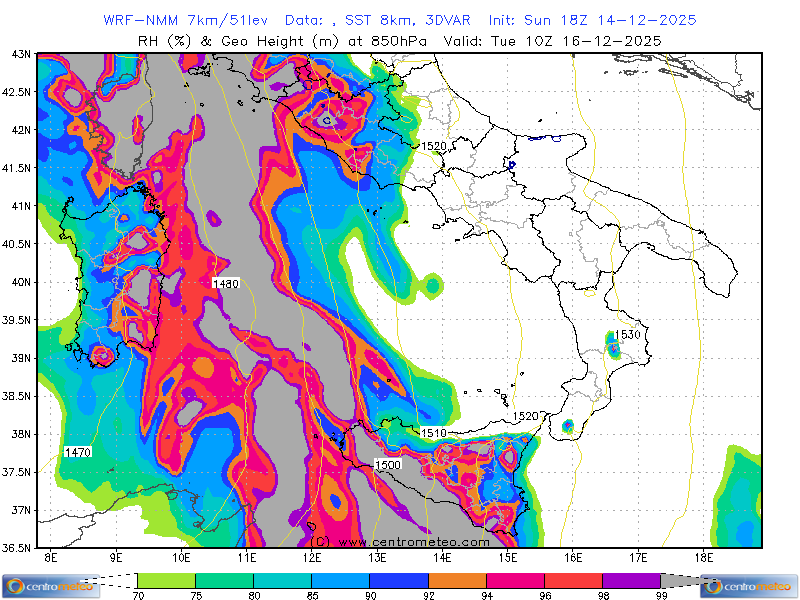Click the 1500 contour label
The width and height of the screenshot is (800, 600).
point(387,465)
